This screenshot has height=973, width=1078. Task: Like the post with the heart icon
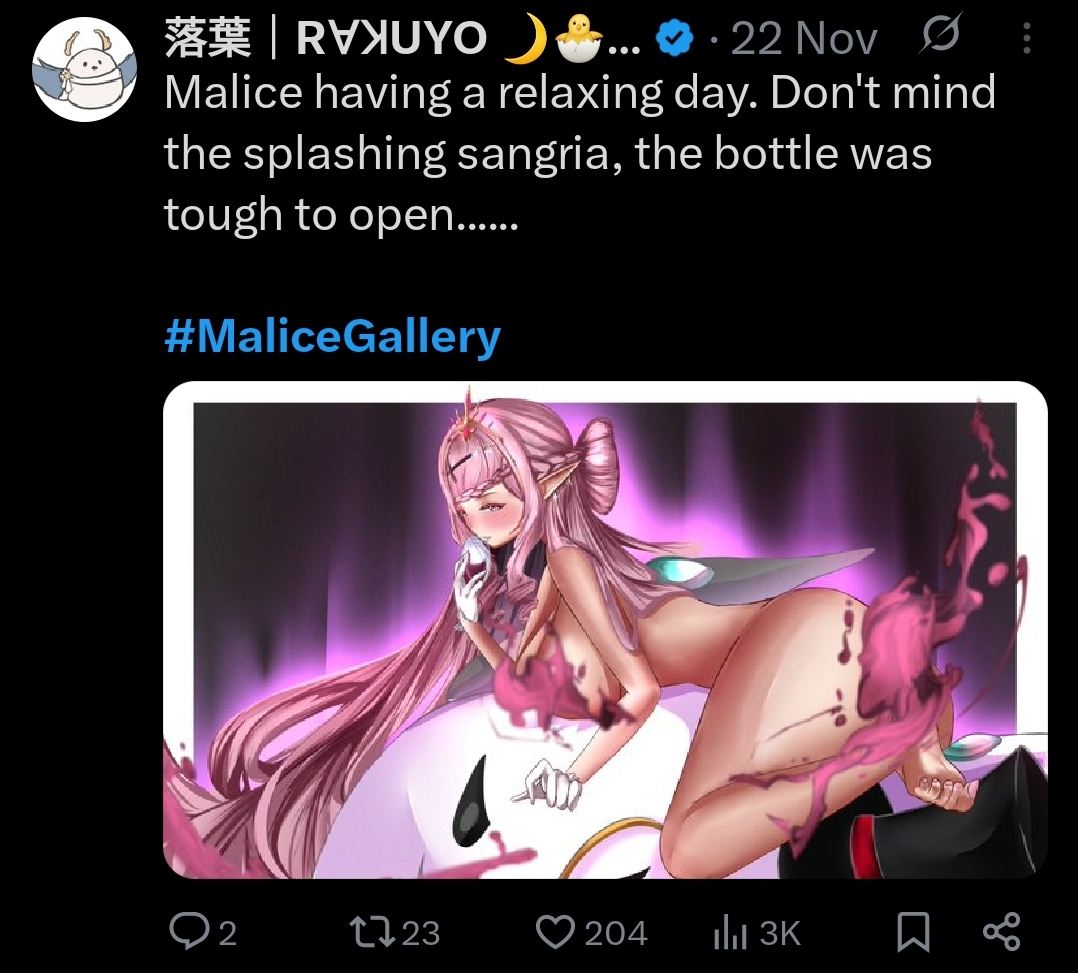pyautogui.click(x=556, y=932)
